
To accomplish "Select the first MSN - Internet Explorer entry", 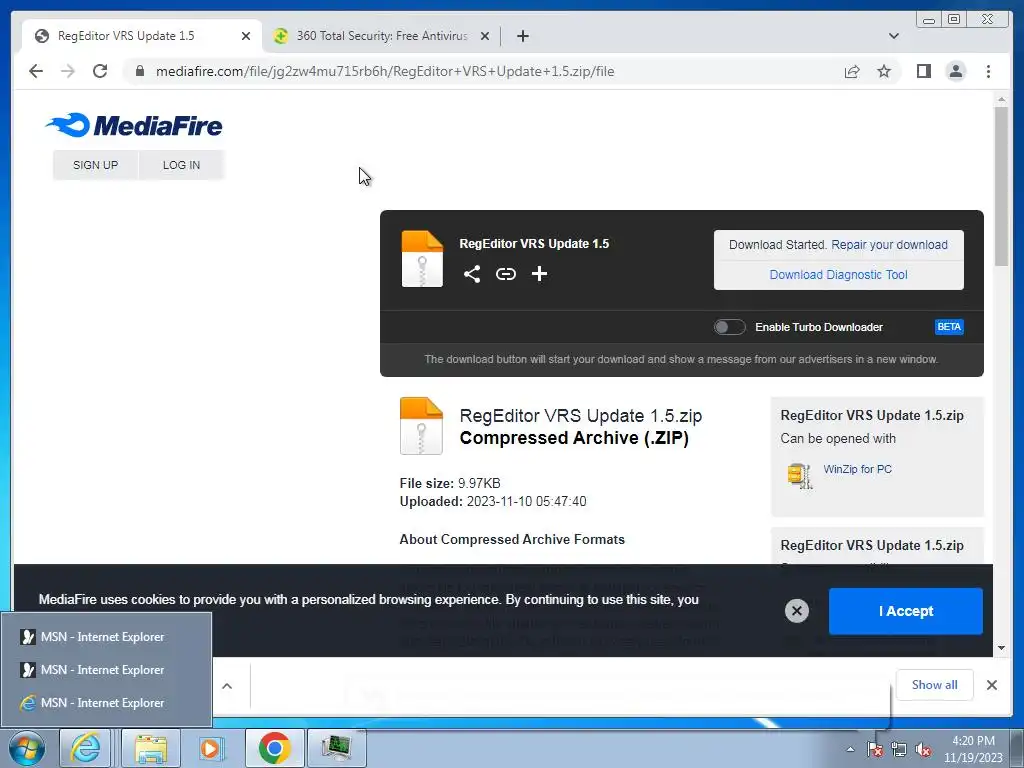I will pyautogui.click(x=106, y=637).
